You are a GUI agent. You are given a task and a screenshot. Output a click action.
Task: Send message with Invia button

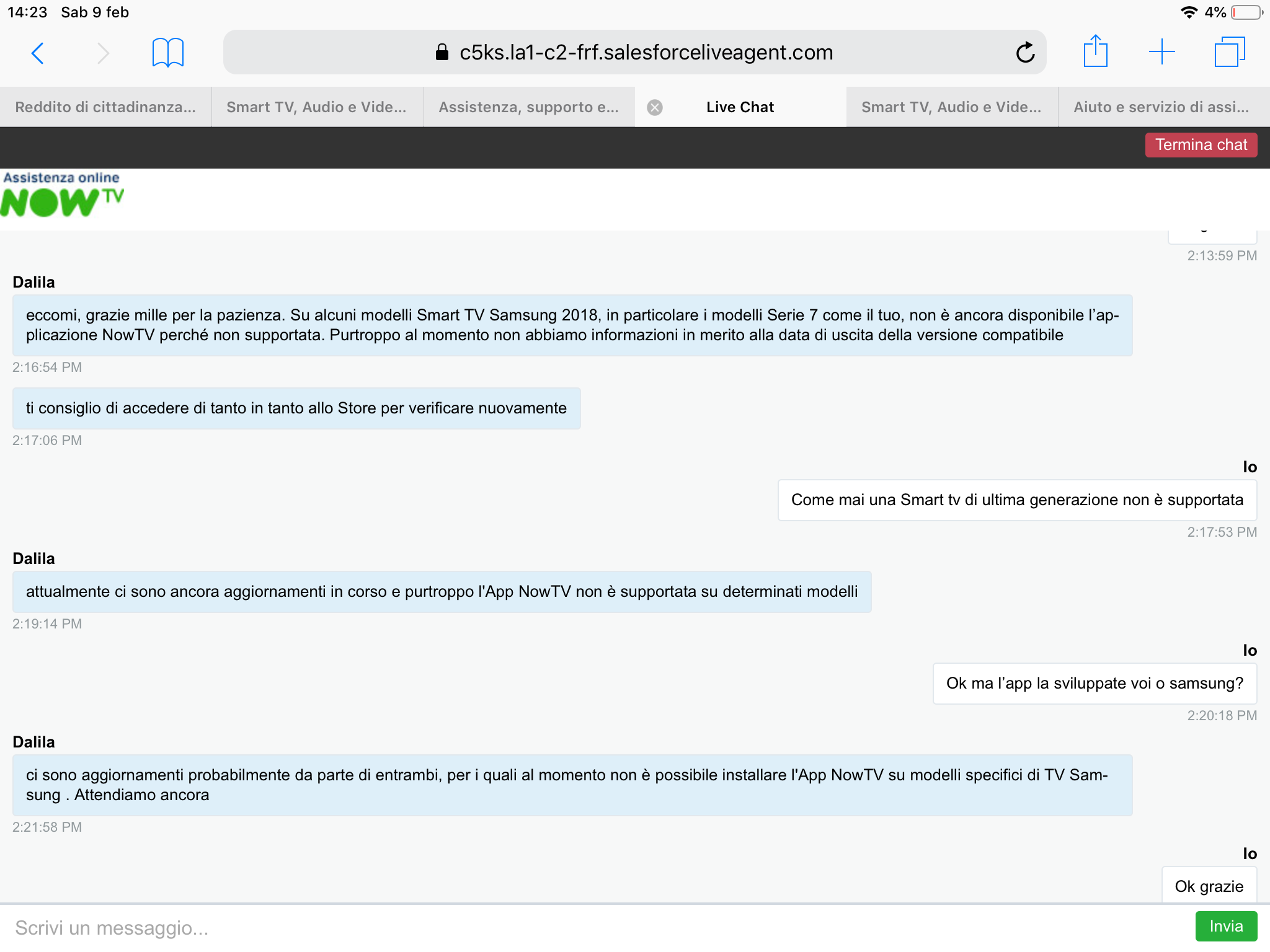click(1226, 926)
